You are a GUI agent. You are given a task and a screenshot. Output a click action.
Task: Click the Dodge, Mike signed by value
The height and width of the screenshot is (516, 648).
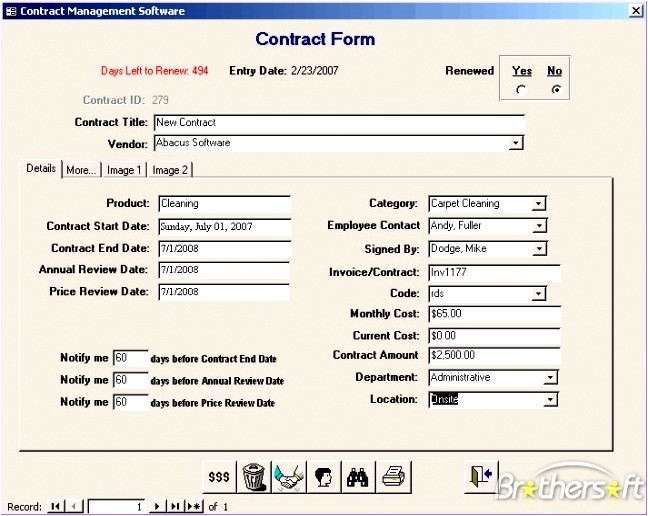458,249
